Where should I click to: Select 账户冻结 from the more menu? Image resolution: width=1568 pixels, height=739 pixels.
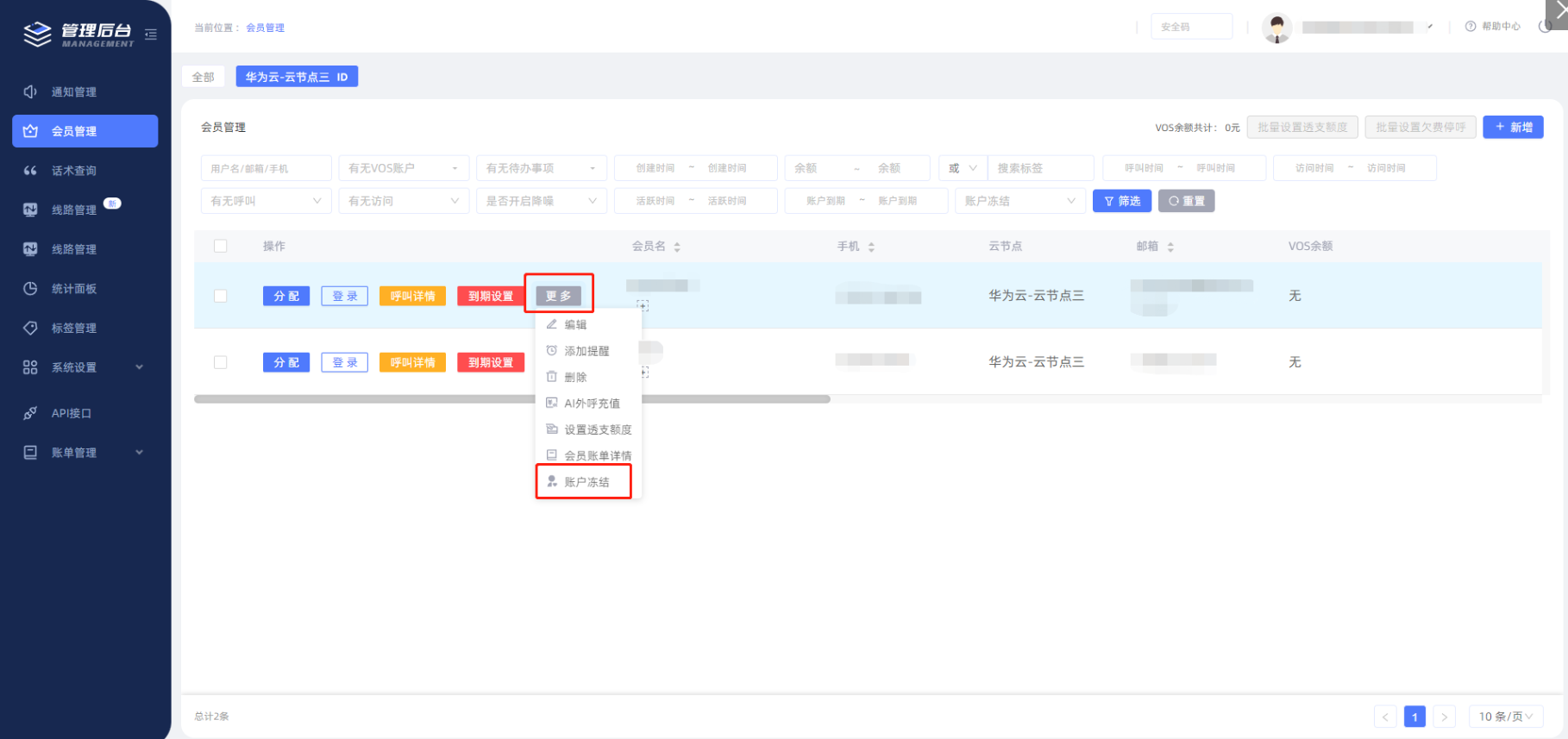pos(586,482)
